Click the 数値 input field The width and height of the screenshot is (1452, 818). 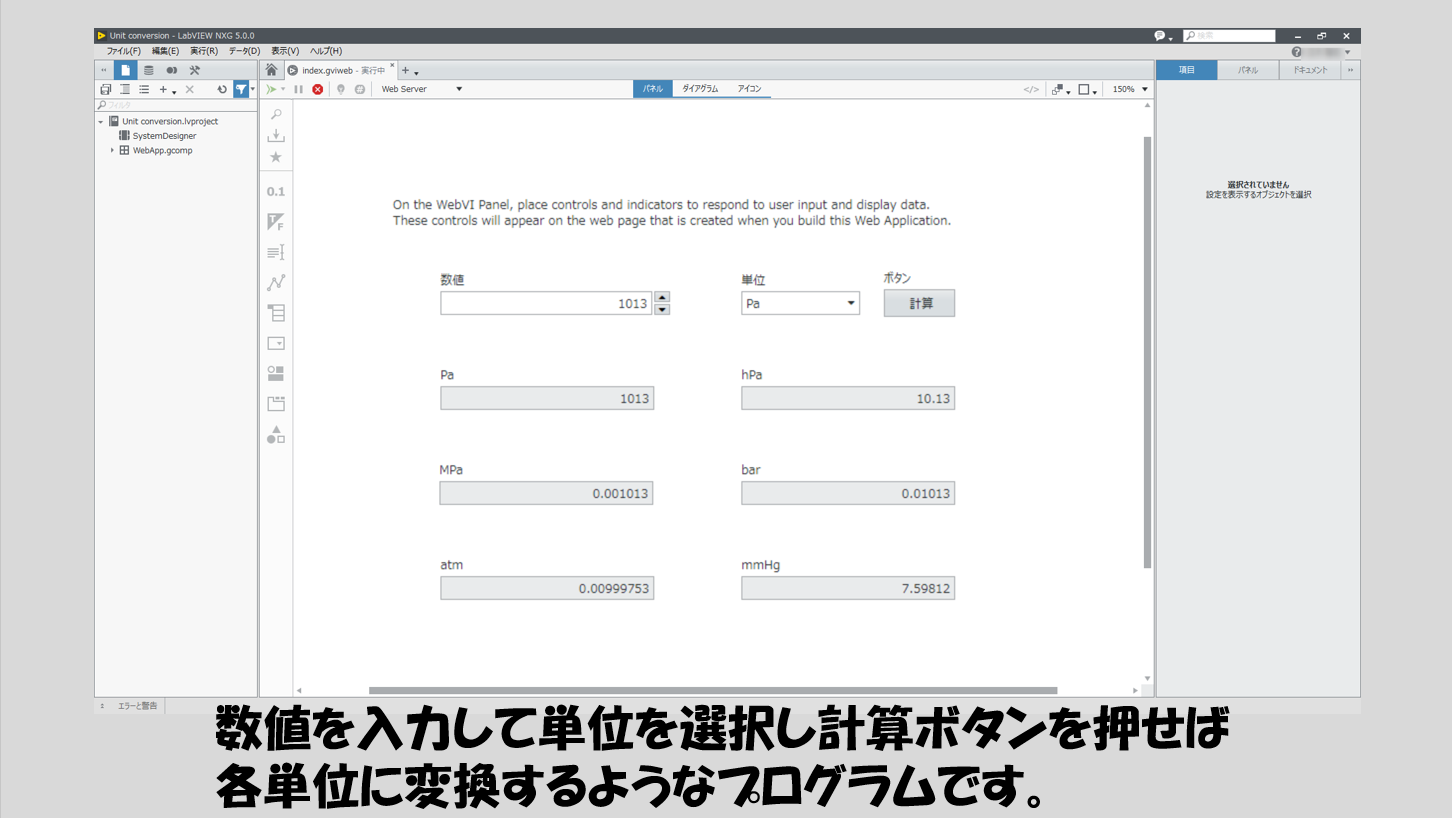546,303
